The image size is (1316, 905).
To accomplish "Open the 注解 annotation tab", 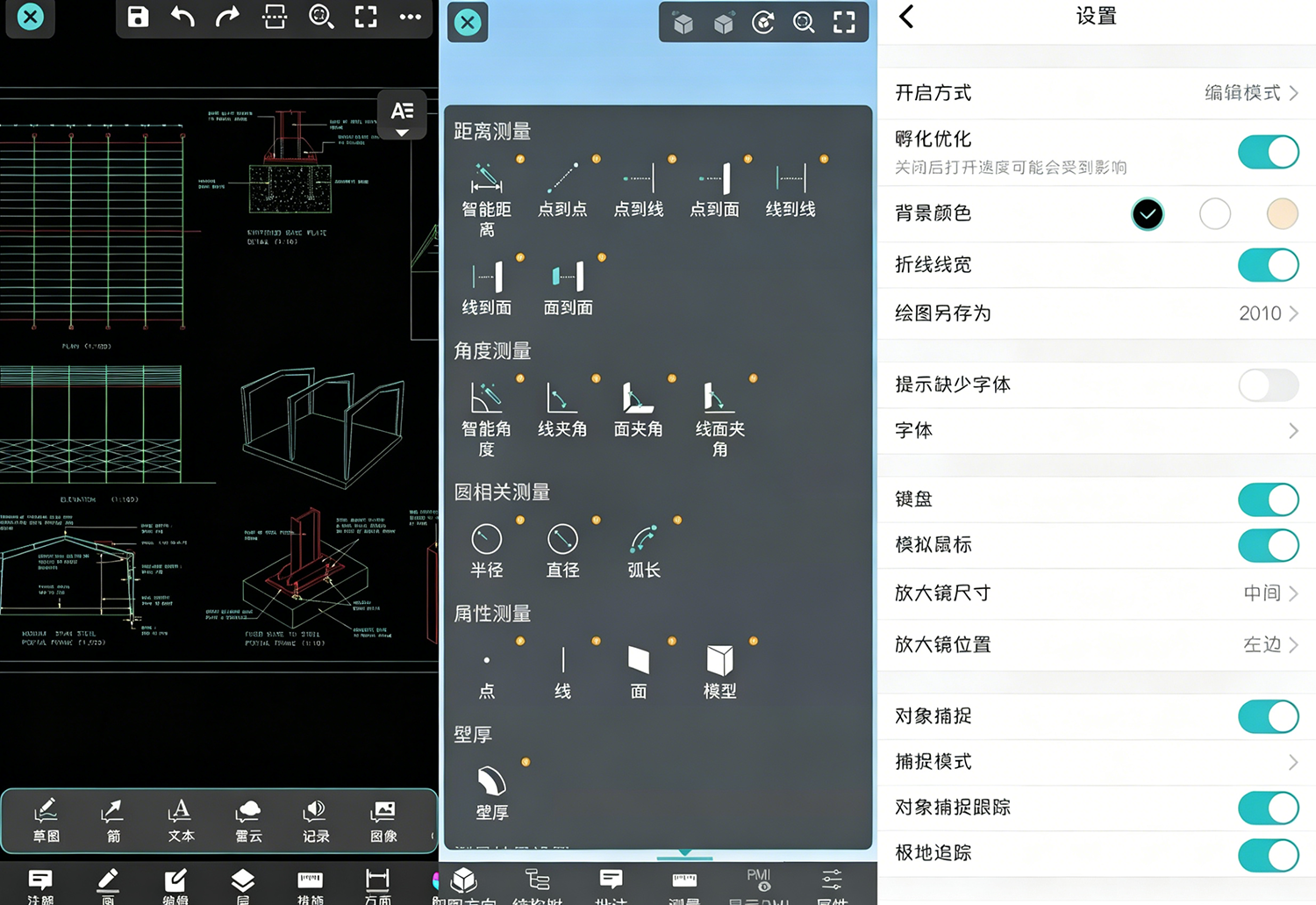I will pos(40,886).
